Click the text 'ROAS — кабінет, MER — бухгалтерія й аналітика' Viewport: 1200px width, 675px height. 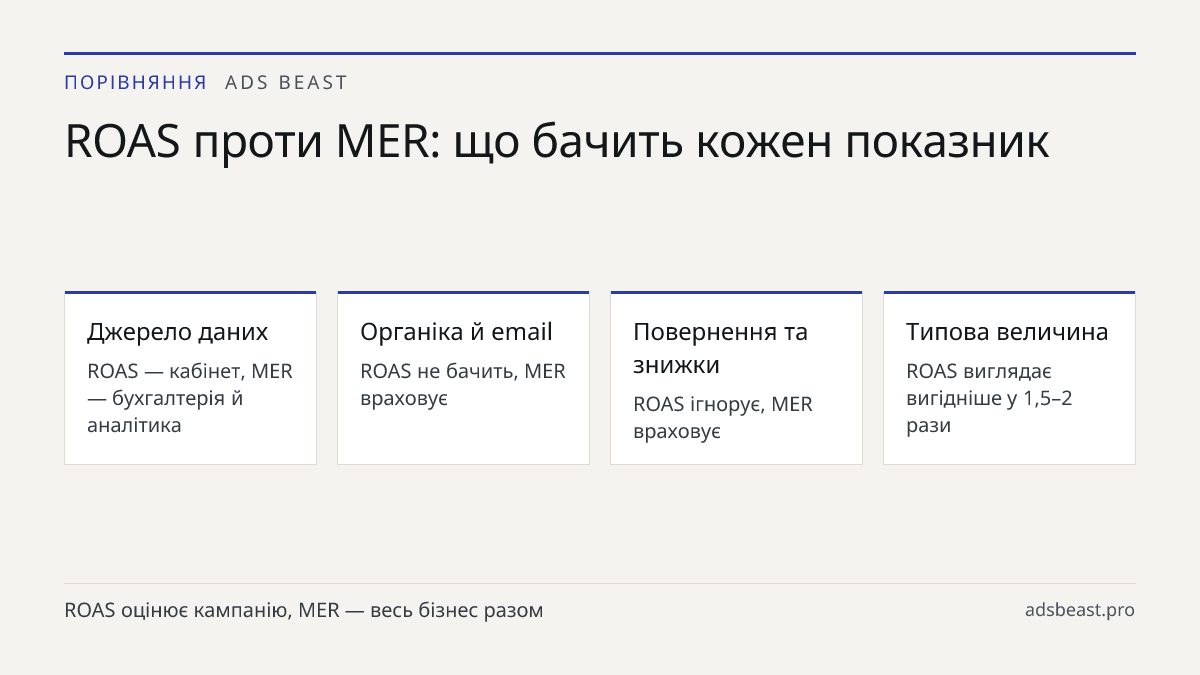coord(190,398)
